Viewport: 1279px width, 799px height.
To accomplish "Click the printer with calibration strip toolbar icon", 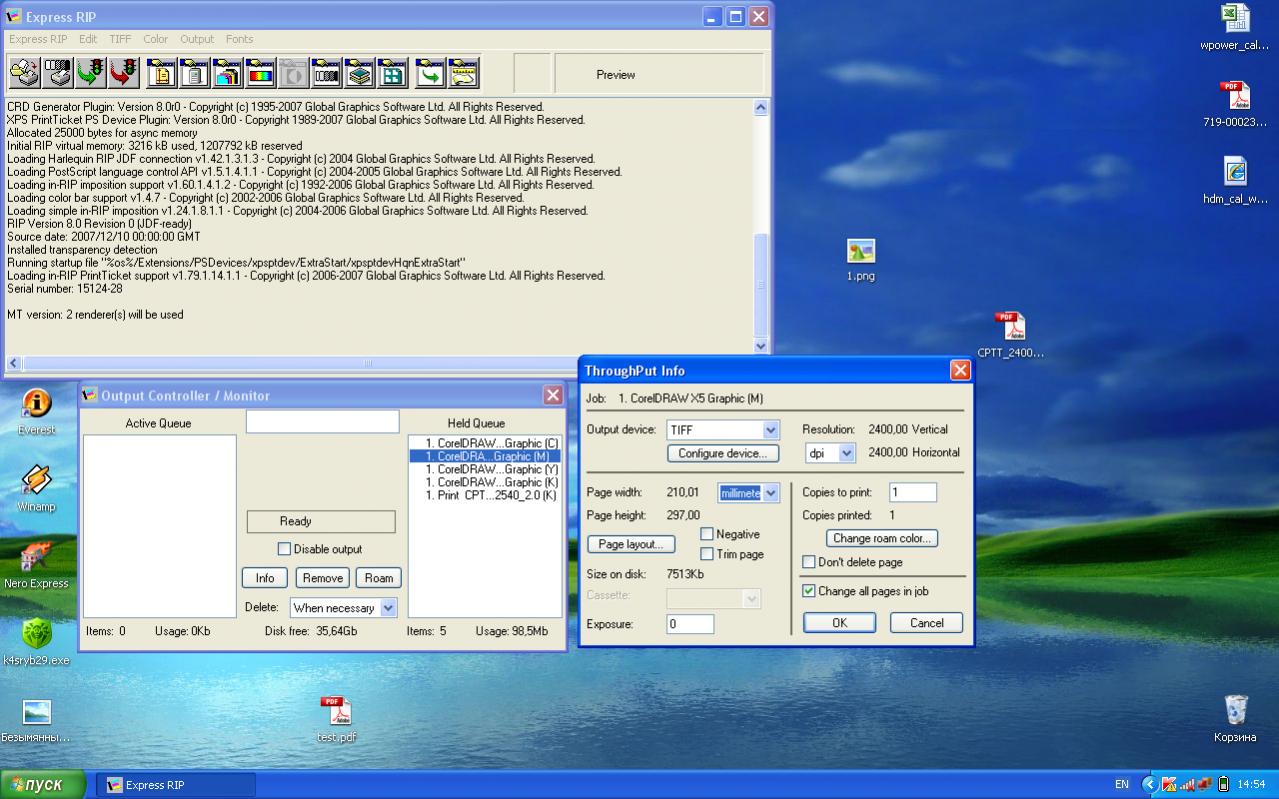I will coord(58,73).
